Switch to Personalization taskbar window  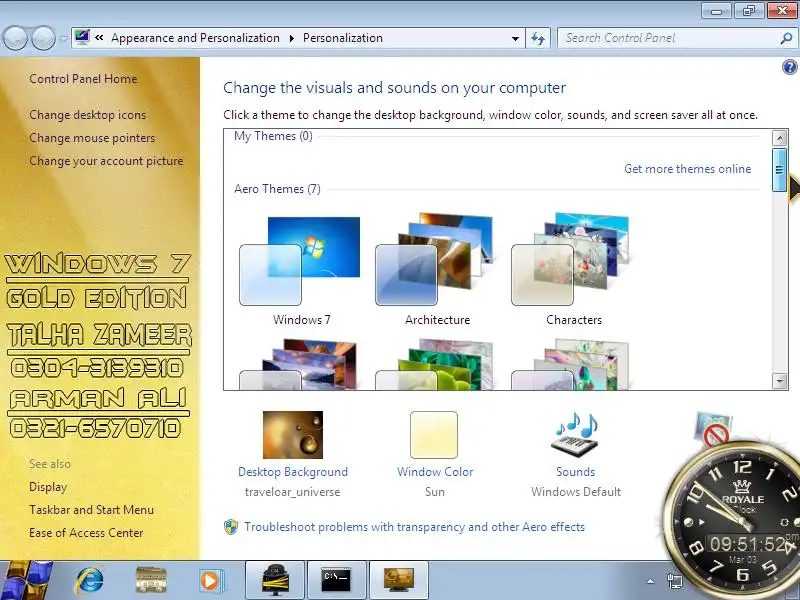point(398,580)
